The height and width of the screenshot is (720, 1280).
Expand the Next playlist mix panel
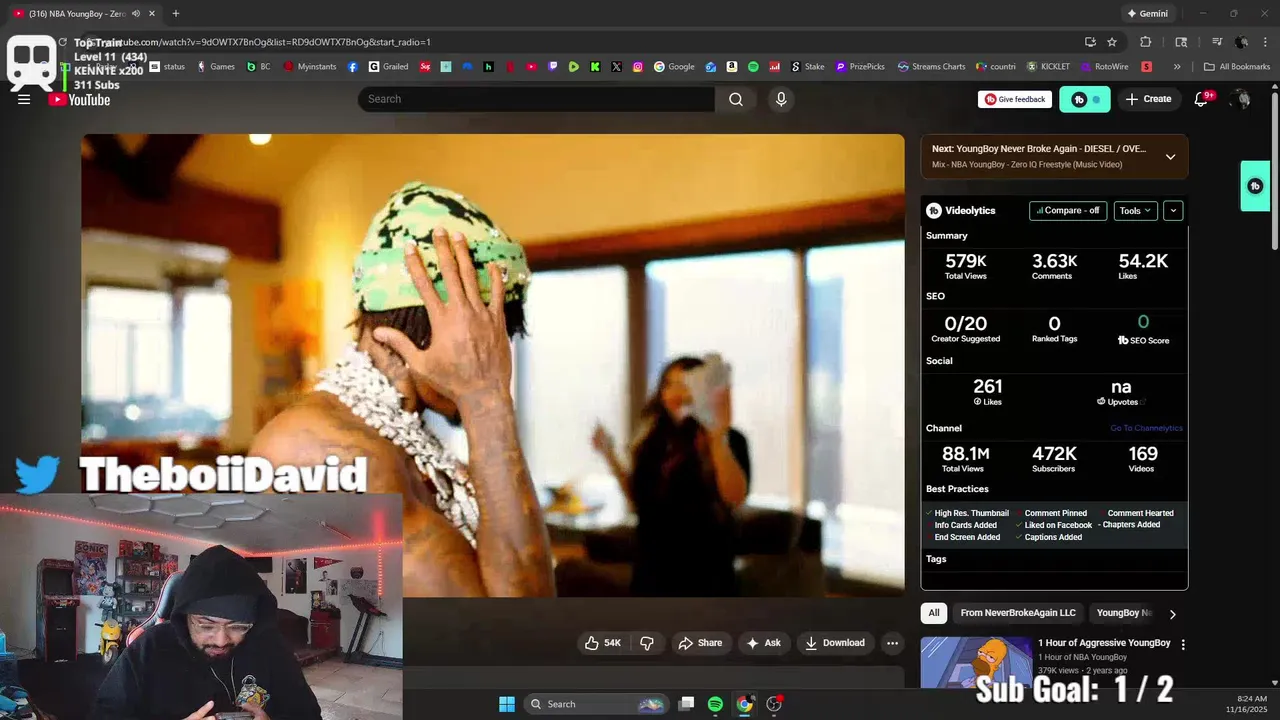[1170, 157]
